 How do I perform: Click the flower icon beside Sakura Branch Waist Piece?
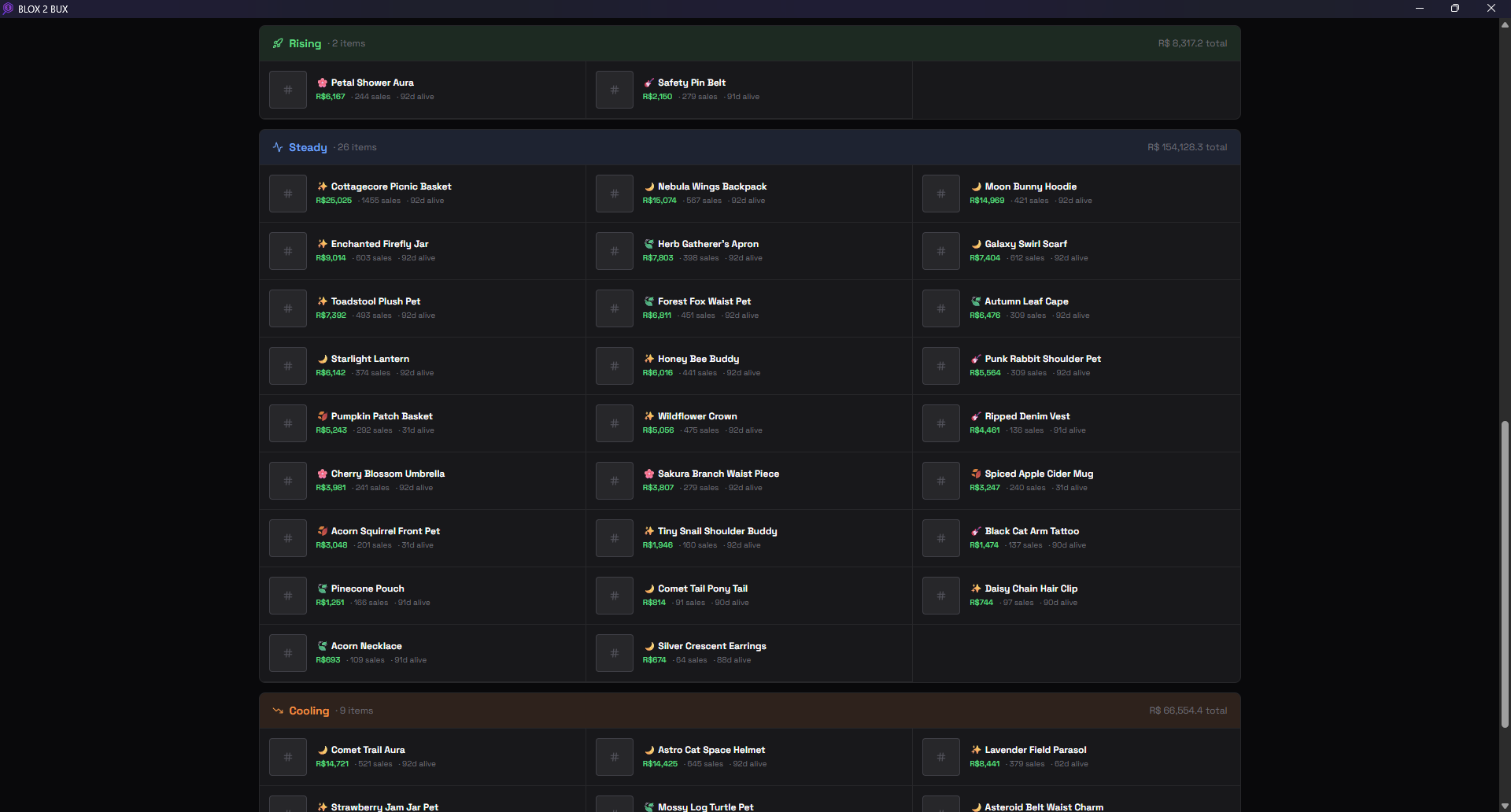(648, 474)
